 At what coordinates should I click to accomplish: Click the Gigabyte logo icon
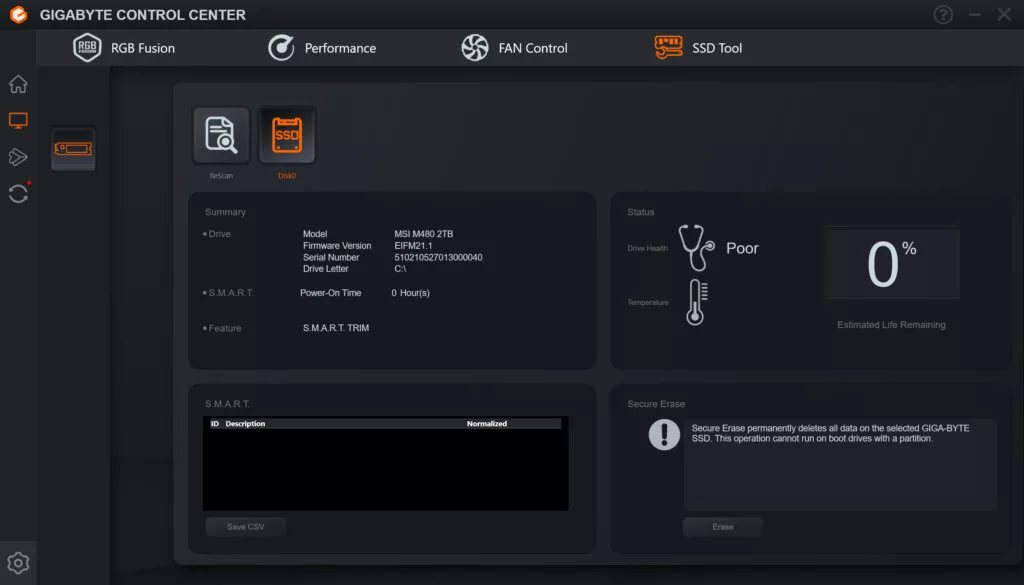click(x=18, y=14)
